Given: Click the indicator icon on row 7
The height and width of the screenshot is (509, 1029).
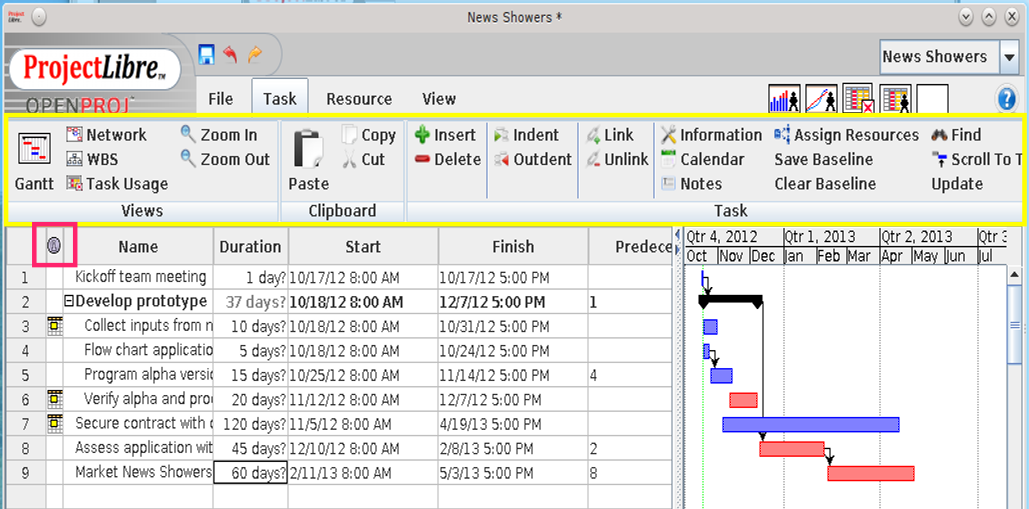Looking at the screenshot, I should pos(54,423).
